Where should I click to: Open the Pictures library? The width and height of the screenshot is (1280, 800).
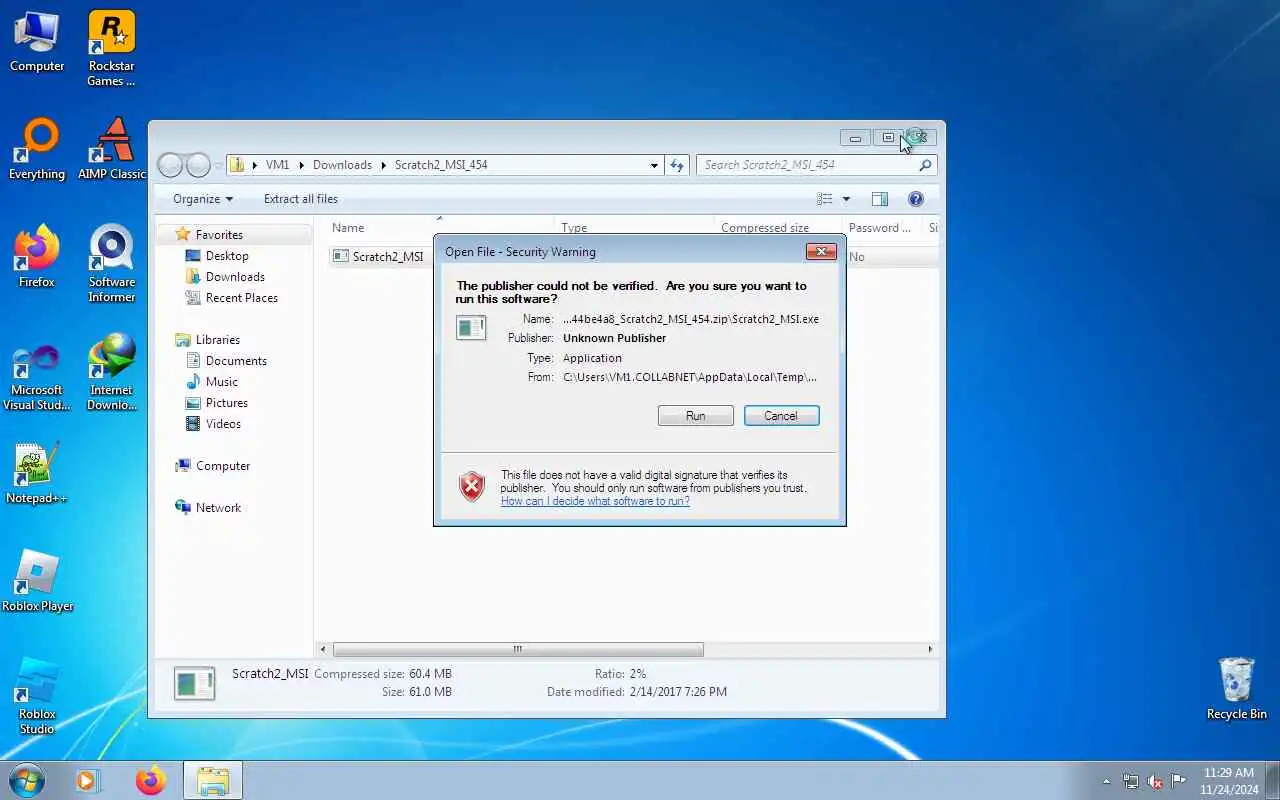[x=226, y=403]
